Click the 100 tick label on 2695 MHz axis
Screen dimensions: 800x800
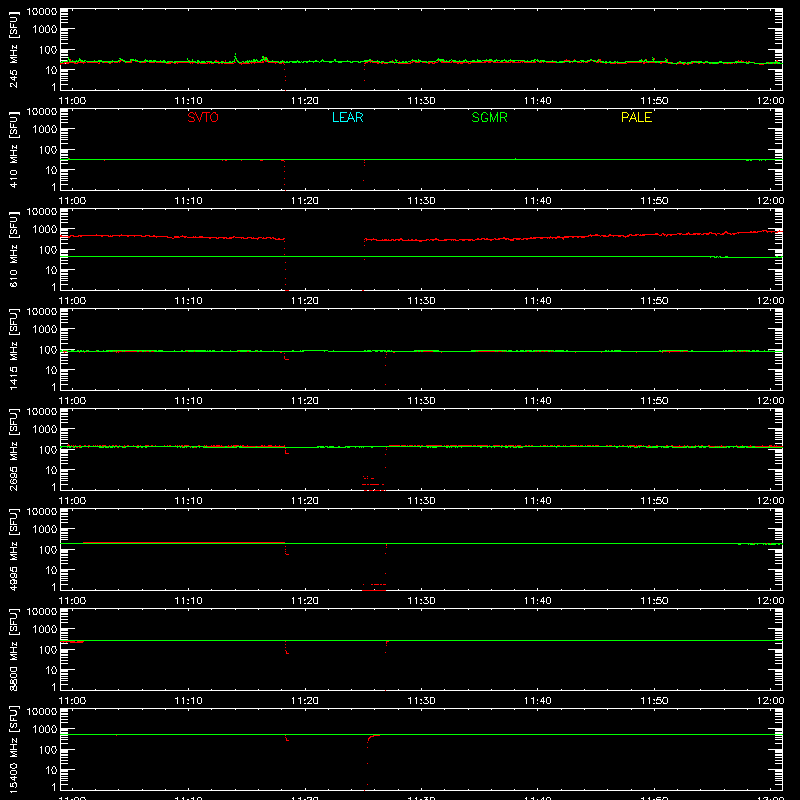[48, 450]
